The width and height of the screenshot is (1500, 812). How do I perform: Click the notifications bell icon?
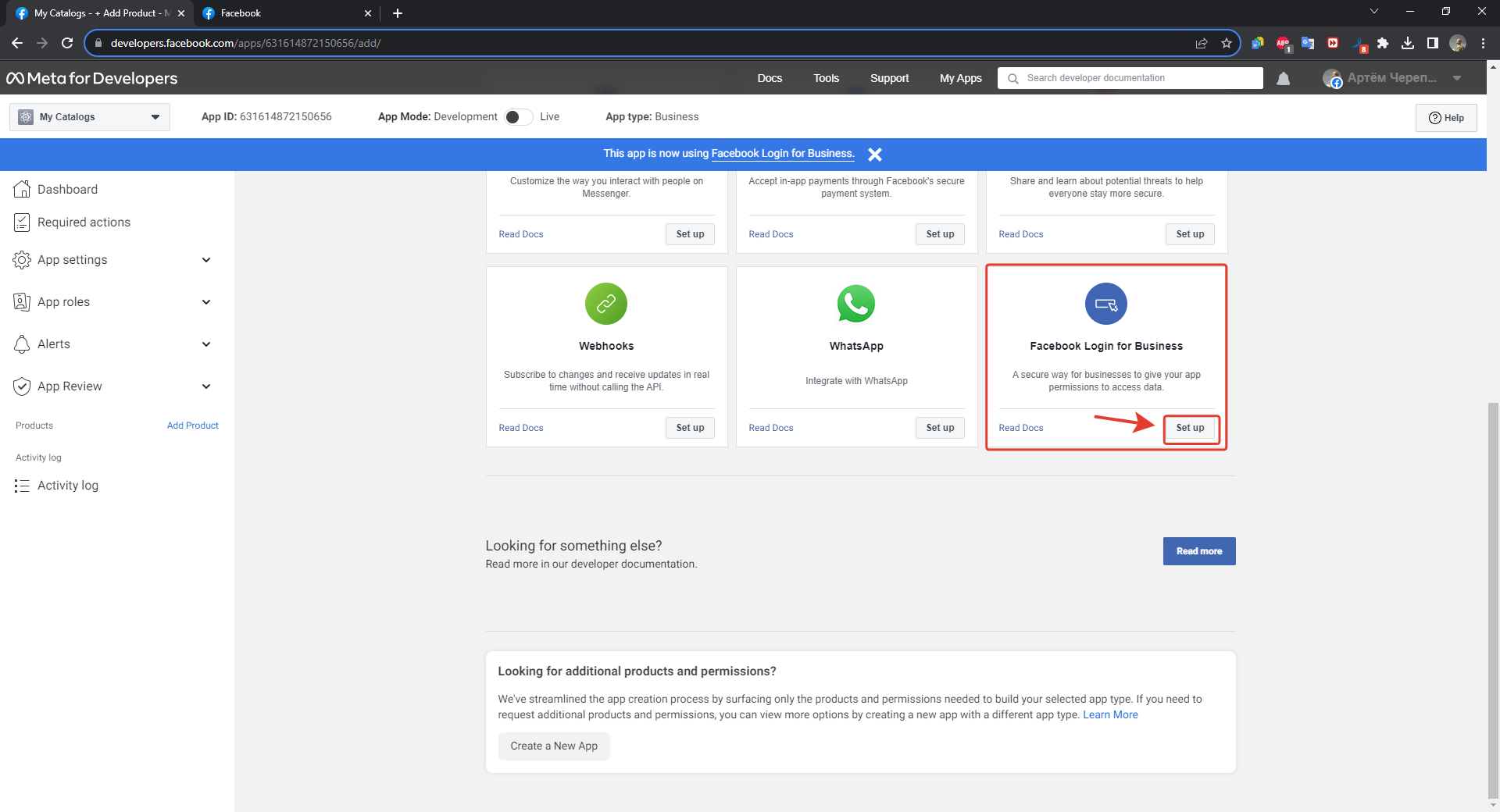pyautogui.click(x=1283, y=79)
